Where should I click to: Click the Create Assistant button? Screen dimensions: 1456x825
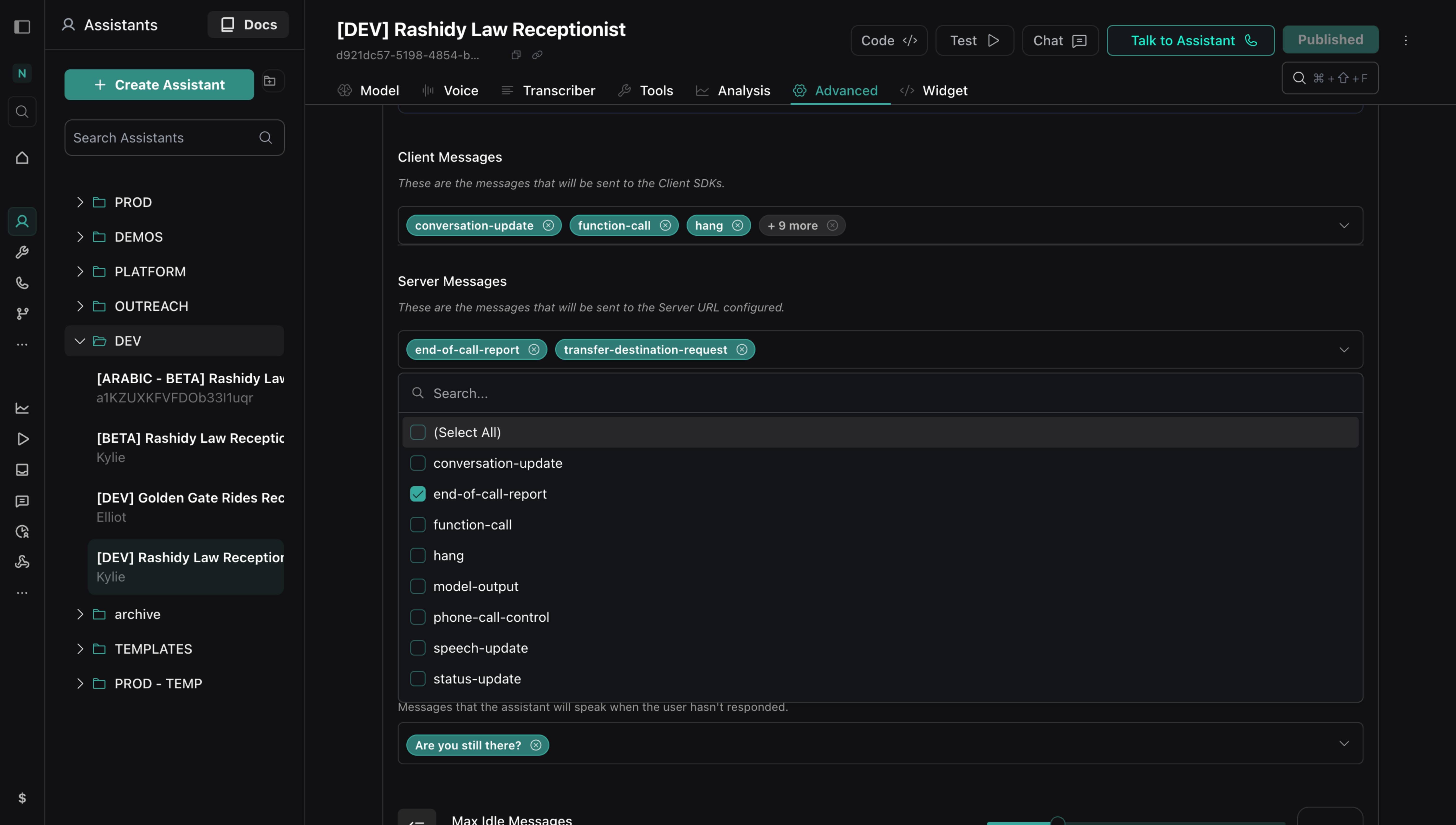(159, 84)
